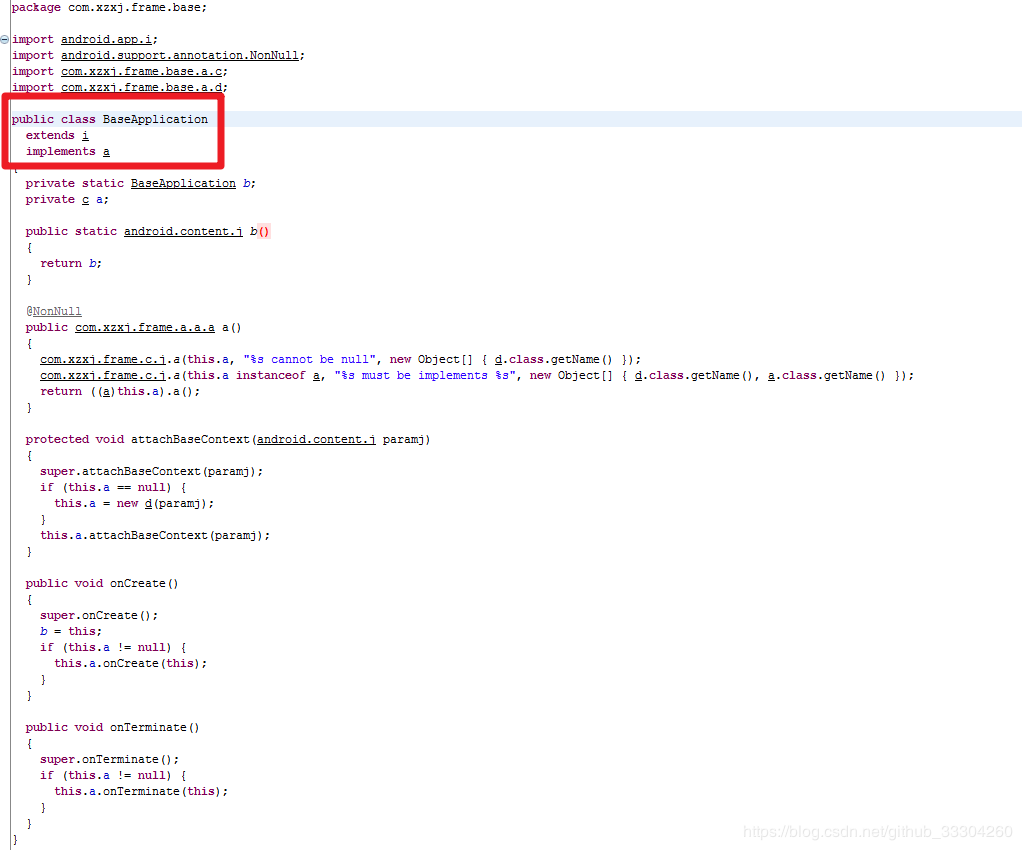Click the "%s cannot be null" string literal
Image resolution: width=1022 pixels, height=850 pixels.
tap(310, 359)
